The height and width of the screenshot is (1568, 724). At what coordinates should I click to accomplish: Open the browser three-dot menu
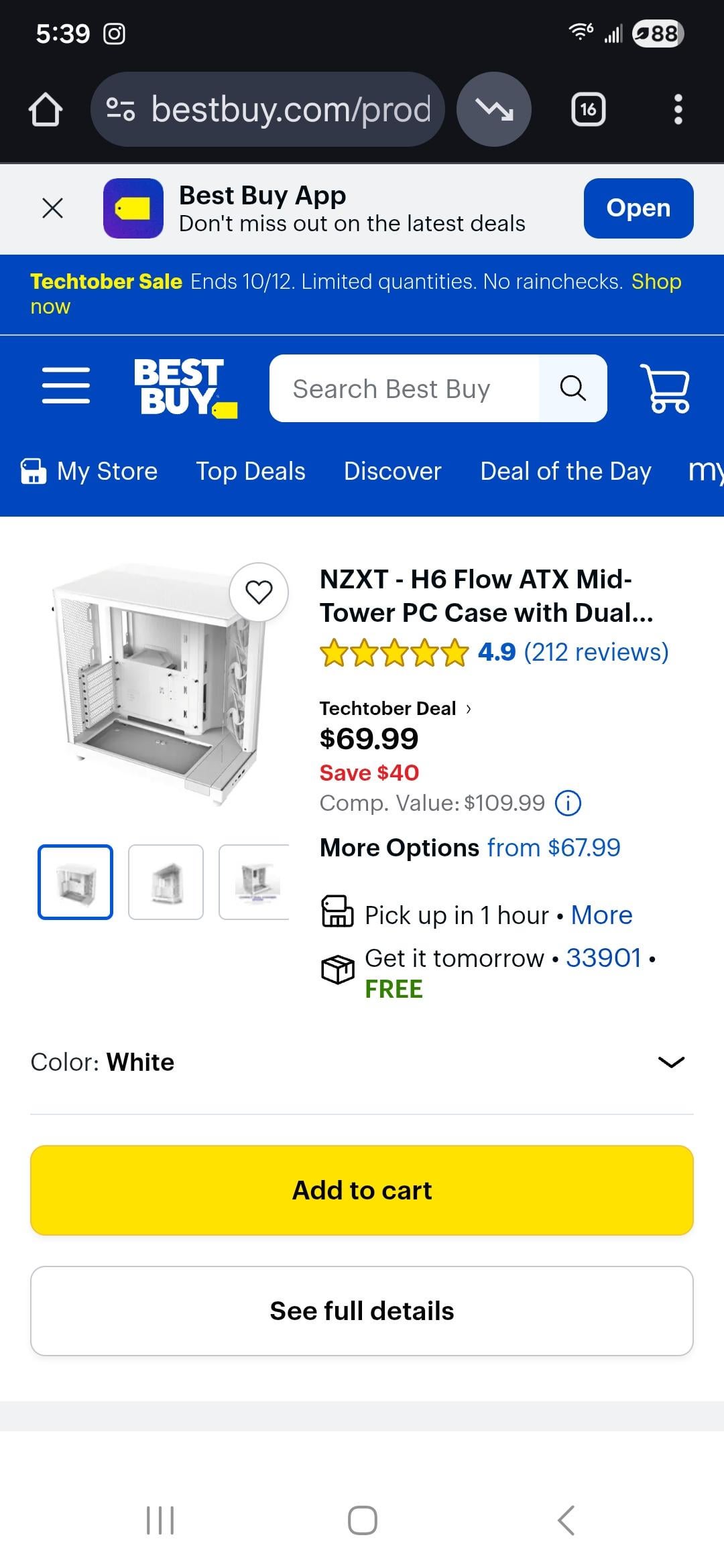pos(678,109)
